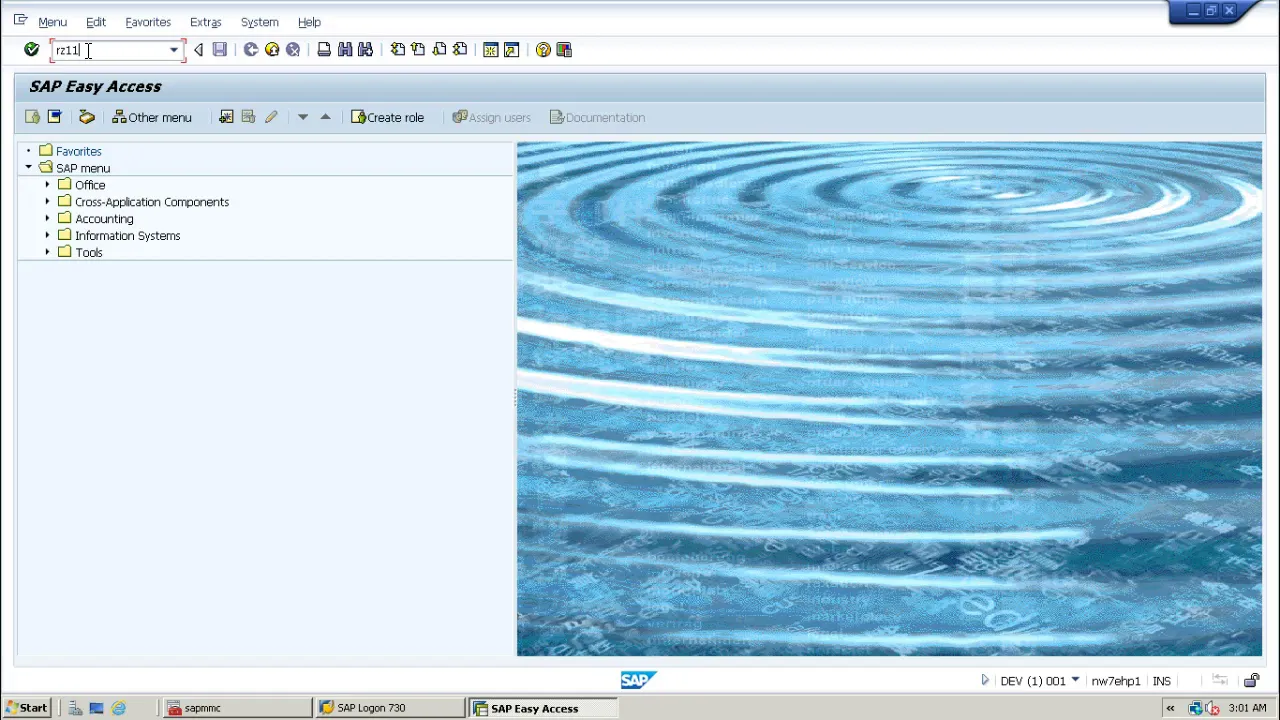
Task: Click the Assign users button
Action: pos(492,117)
